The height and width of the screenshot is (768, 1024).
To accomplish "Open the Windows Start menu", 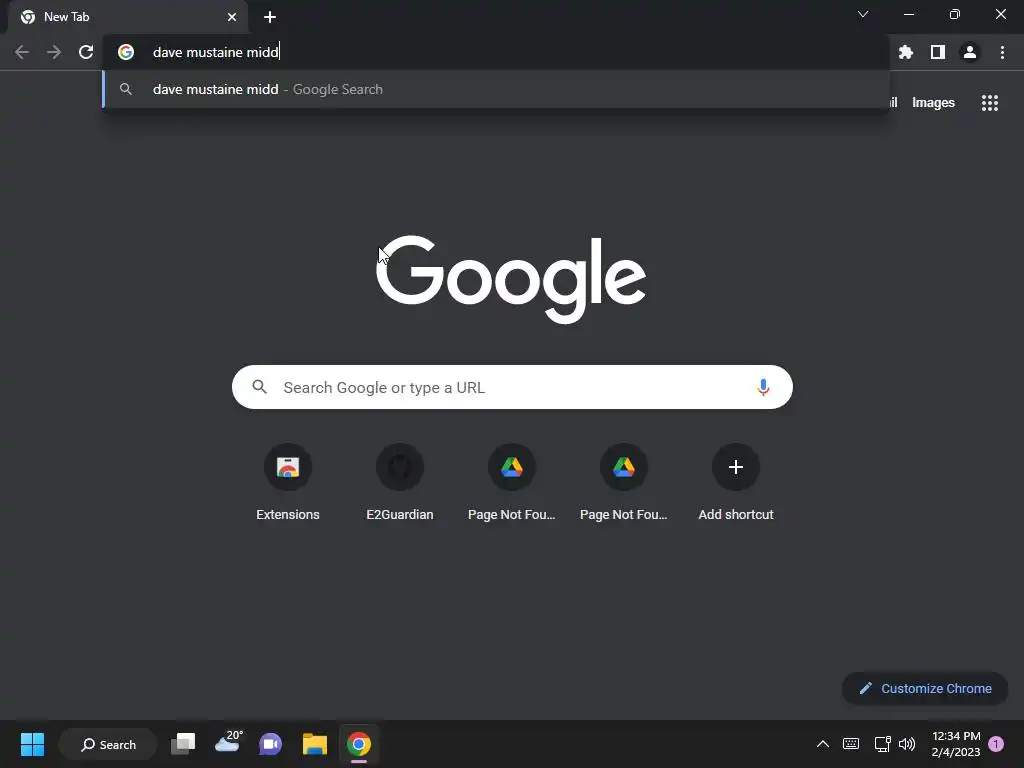I will (x=32, y=744).
